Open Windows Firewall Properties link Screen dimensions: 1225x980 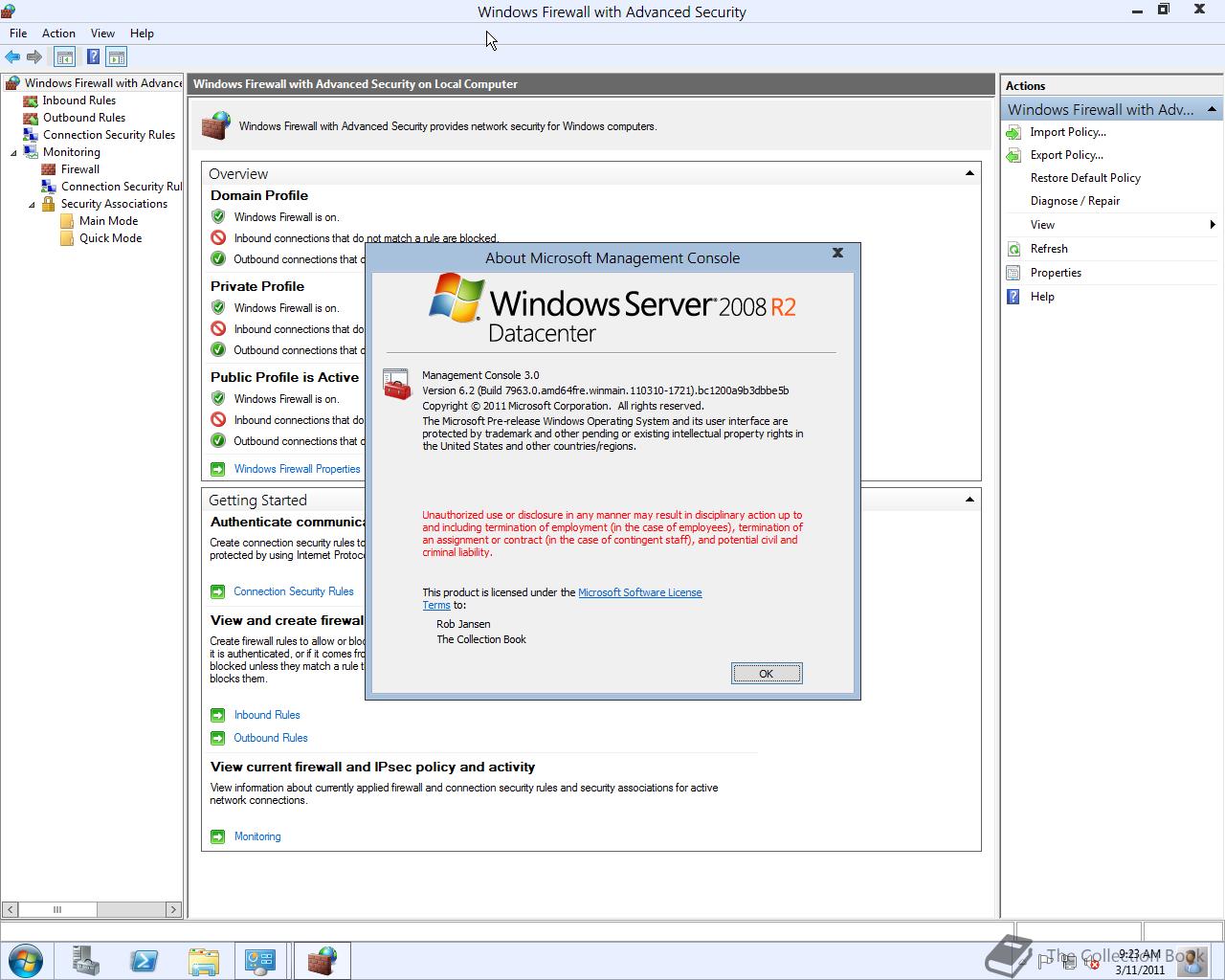point(298,469)
